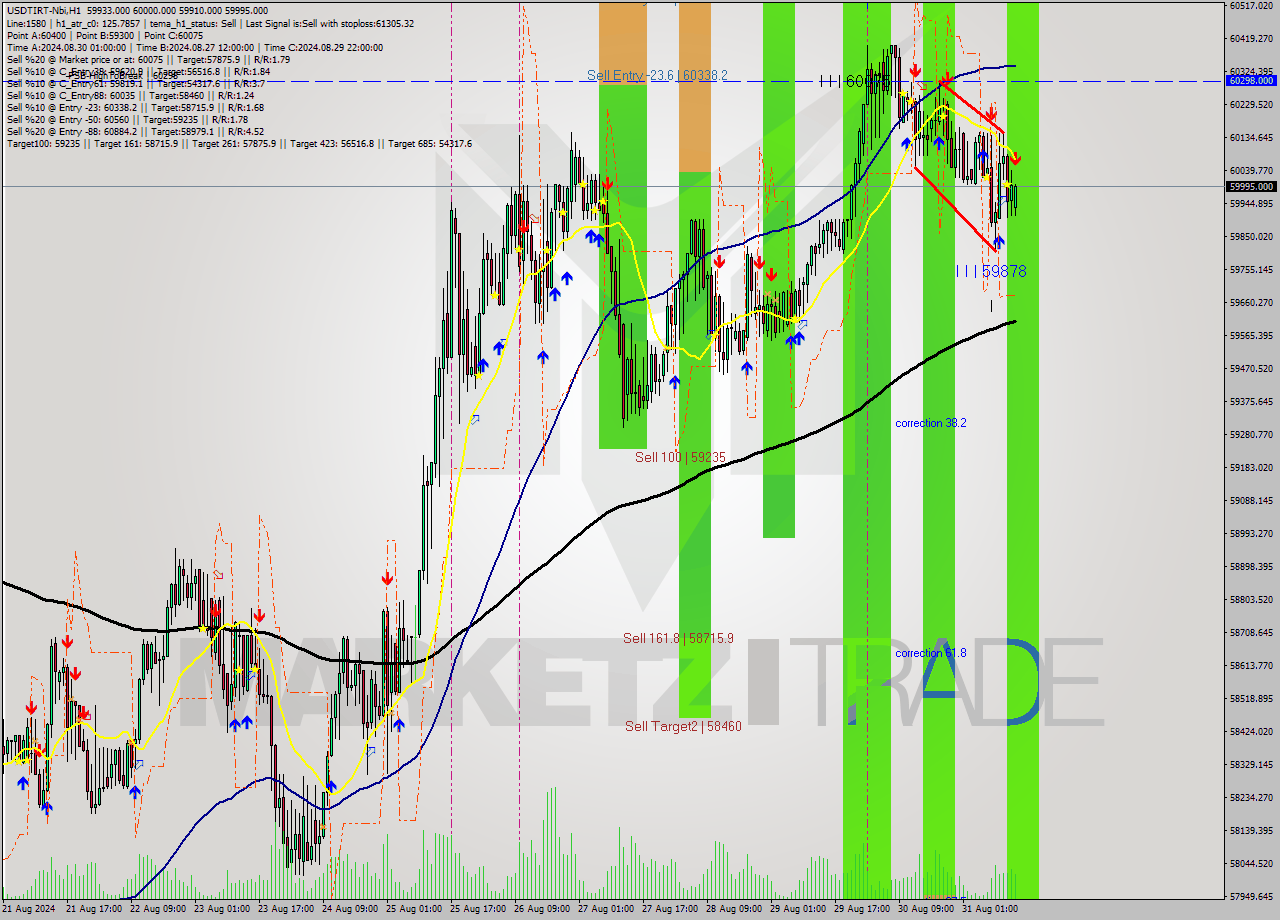Viewport: 1280px width, 920px height.
Task: Click the '22 Aug 09:00' time axis label
Action: point(159,909)
